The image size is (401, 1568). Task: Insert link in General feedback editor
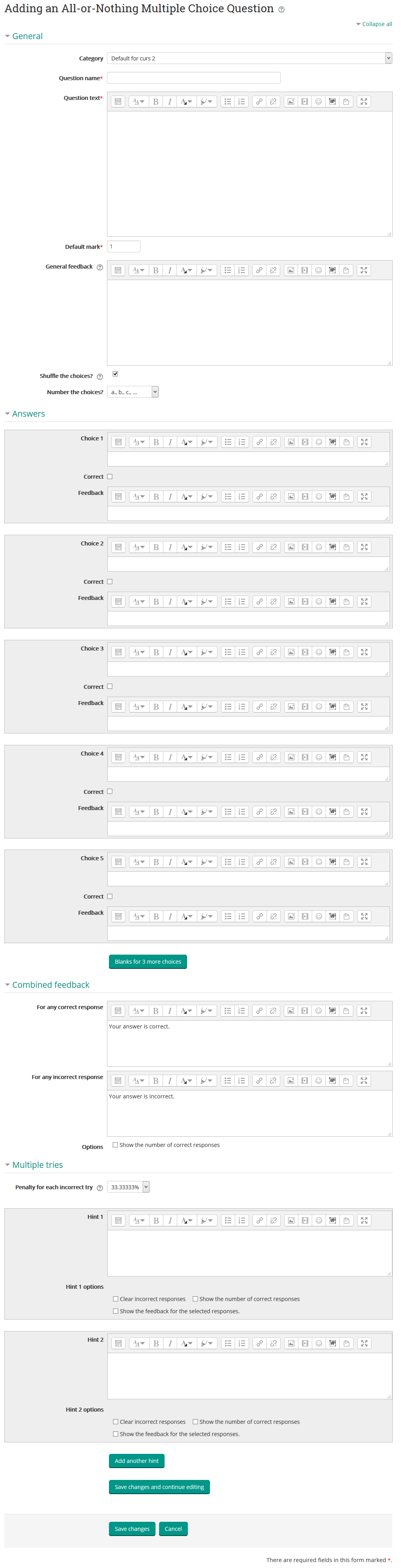(x=259, y=270)
